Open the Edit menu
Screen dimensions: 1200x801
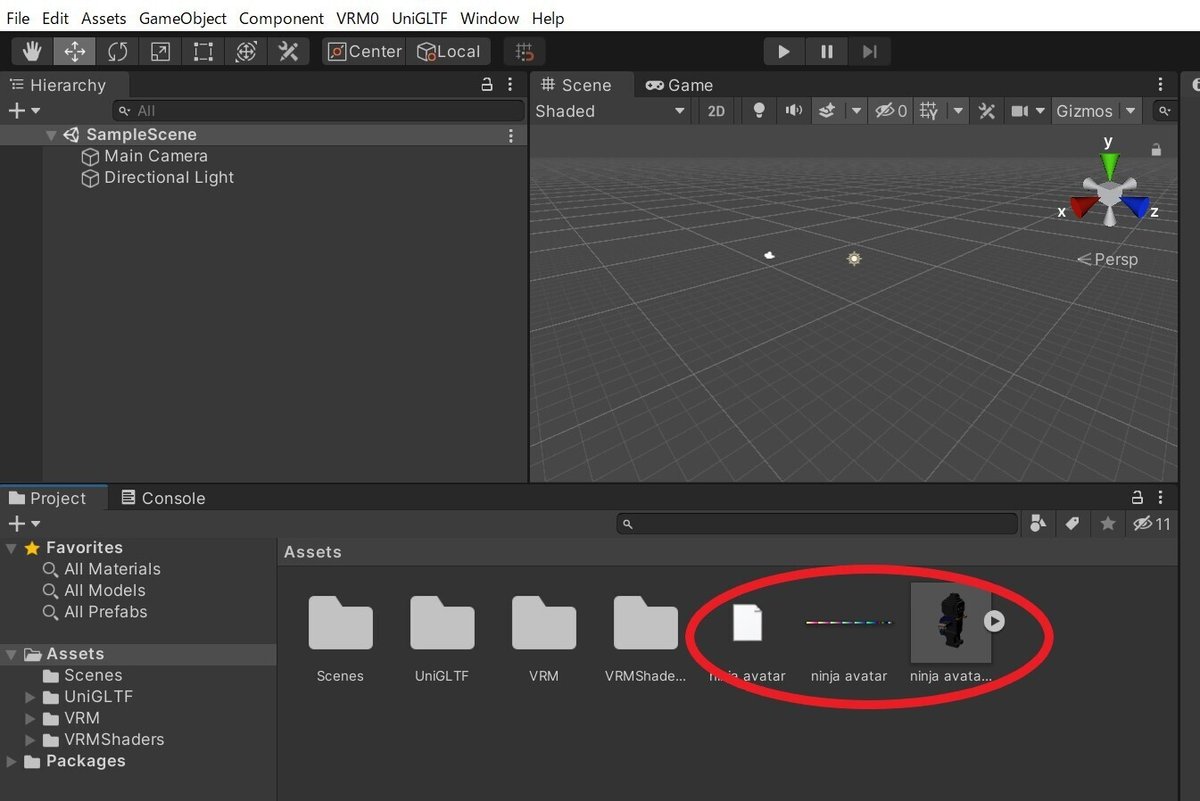[x=56, y=18]
